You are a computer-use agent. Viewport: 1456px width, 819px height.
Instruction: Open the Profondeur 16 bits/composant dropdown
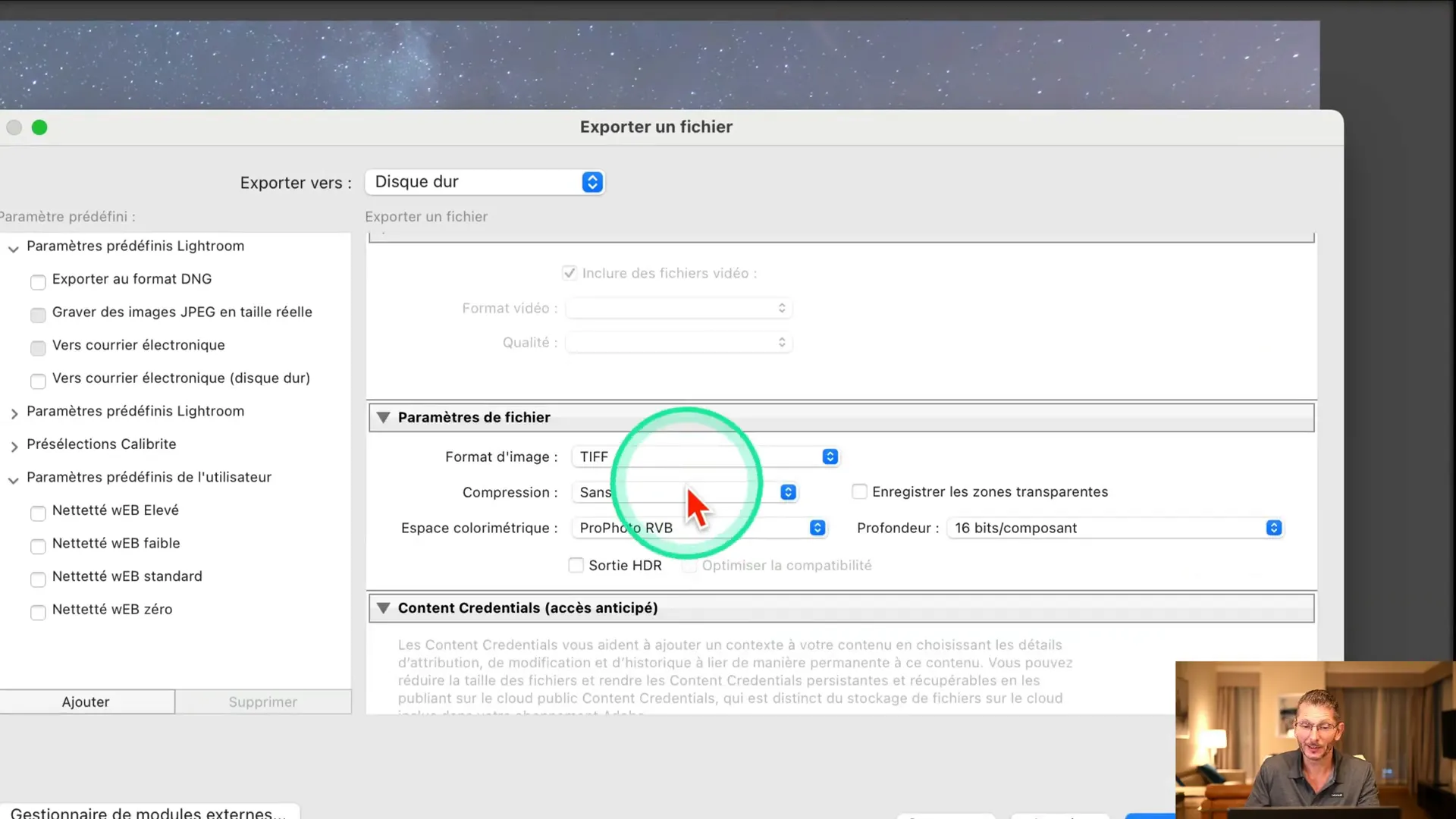tap(1115, 528)
